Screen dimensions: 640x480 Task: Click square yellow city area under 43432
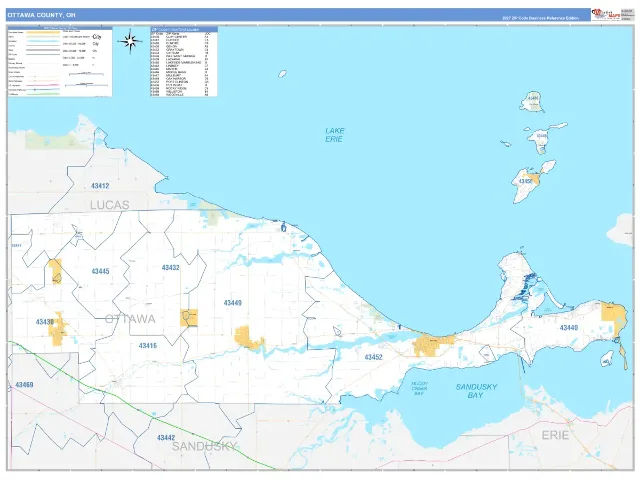pos(189,318)
